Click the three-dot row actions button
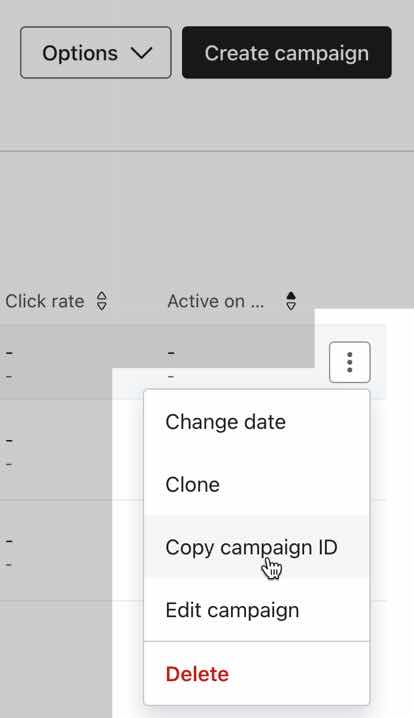The height and width of the screenshot is (718, 414). coord(349,362)
